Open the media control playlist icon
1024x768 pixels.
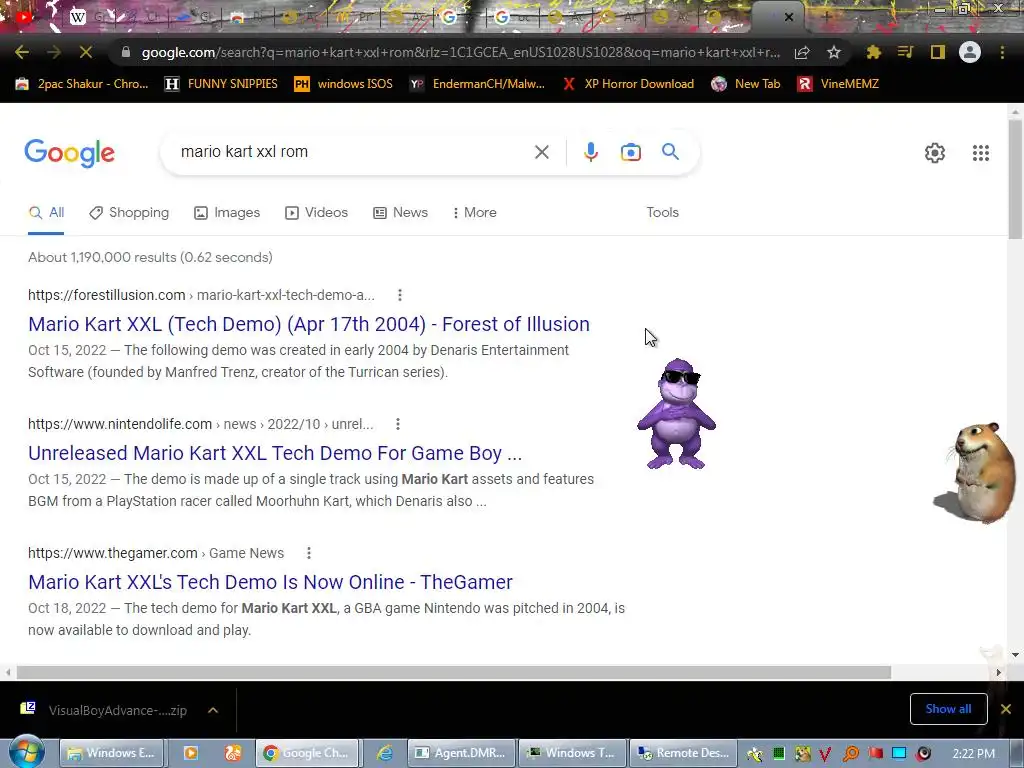coord(905,52)
